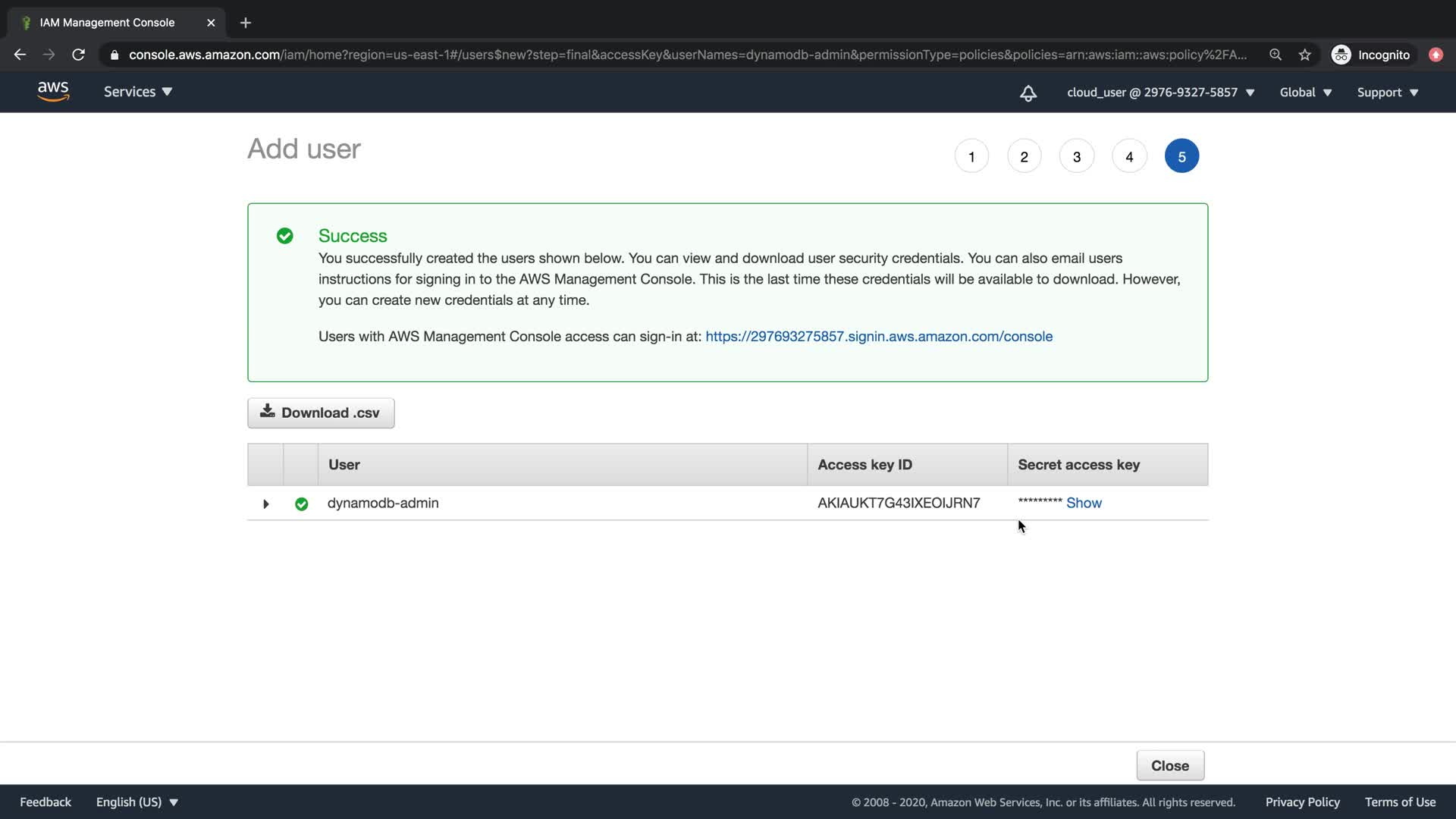Open the cloud_user account dropdown

(x=1160, y=93)
